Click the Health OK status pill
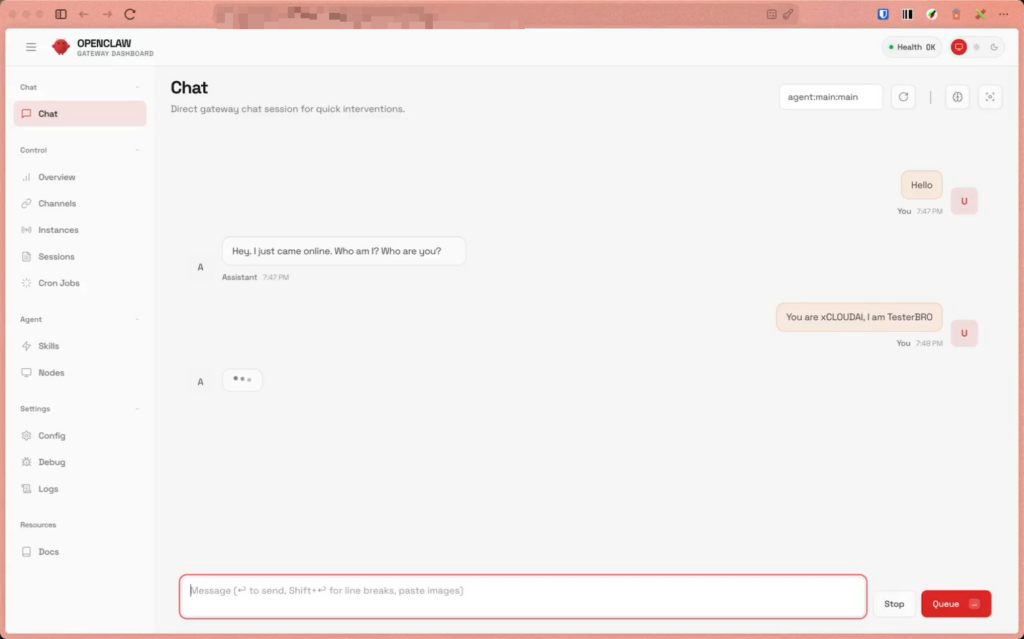Image resolution: width=1024 pixels, height=639 pixels. tap(912, 47)
